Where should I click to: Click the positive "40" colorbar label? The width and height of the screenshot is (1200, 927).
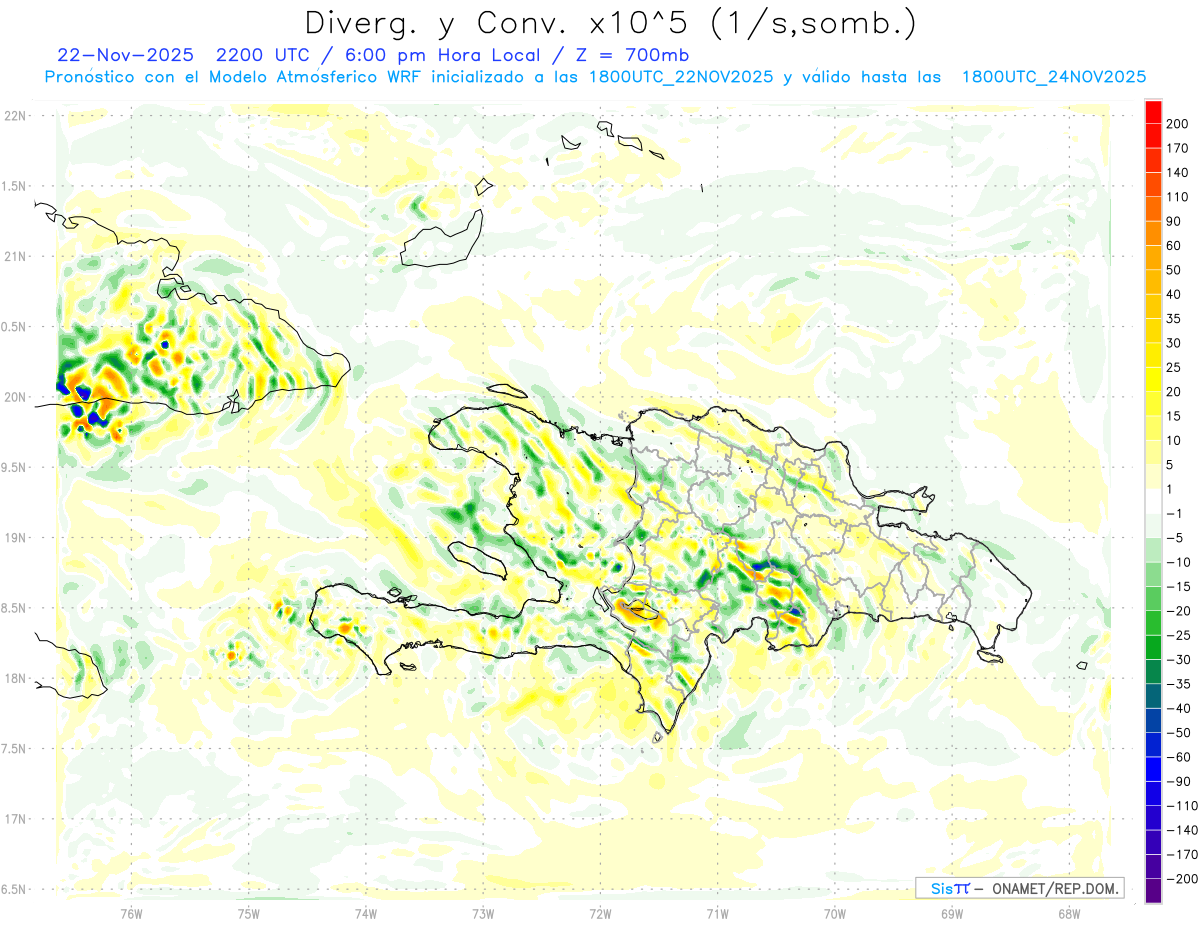click(x=1176, y=295)
